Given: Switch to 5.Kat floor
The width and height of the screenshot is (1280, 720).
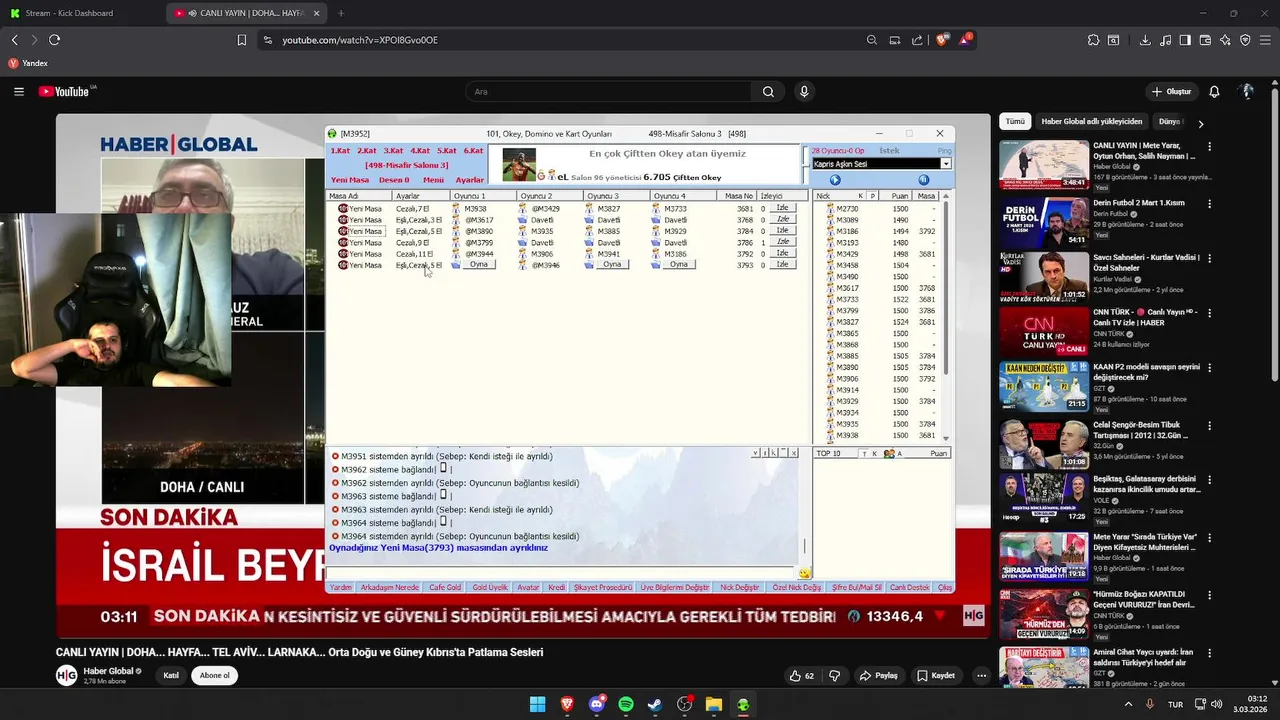Looking at the screenshot, I should coord(447,151).
